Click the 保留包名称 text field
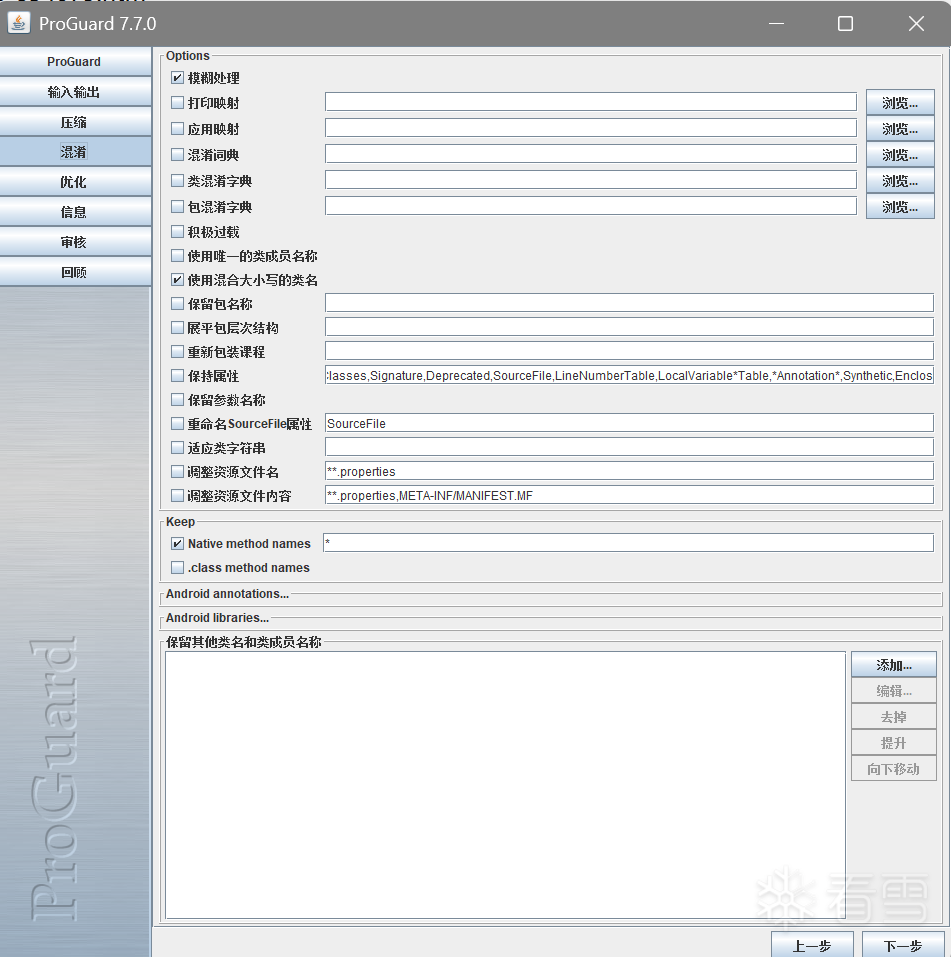The width and height of the screenshot is (951, 957). point(629,303)
